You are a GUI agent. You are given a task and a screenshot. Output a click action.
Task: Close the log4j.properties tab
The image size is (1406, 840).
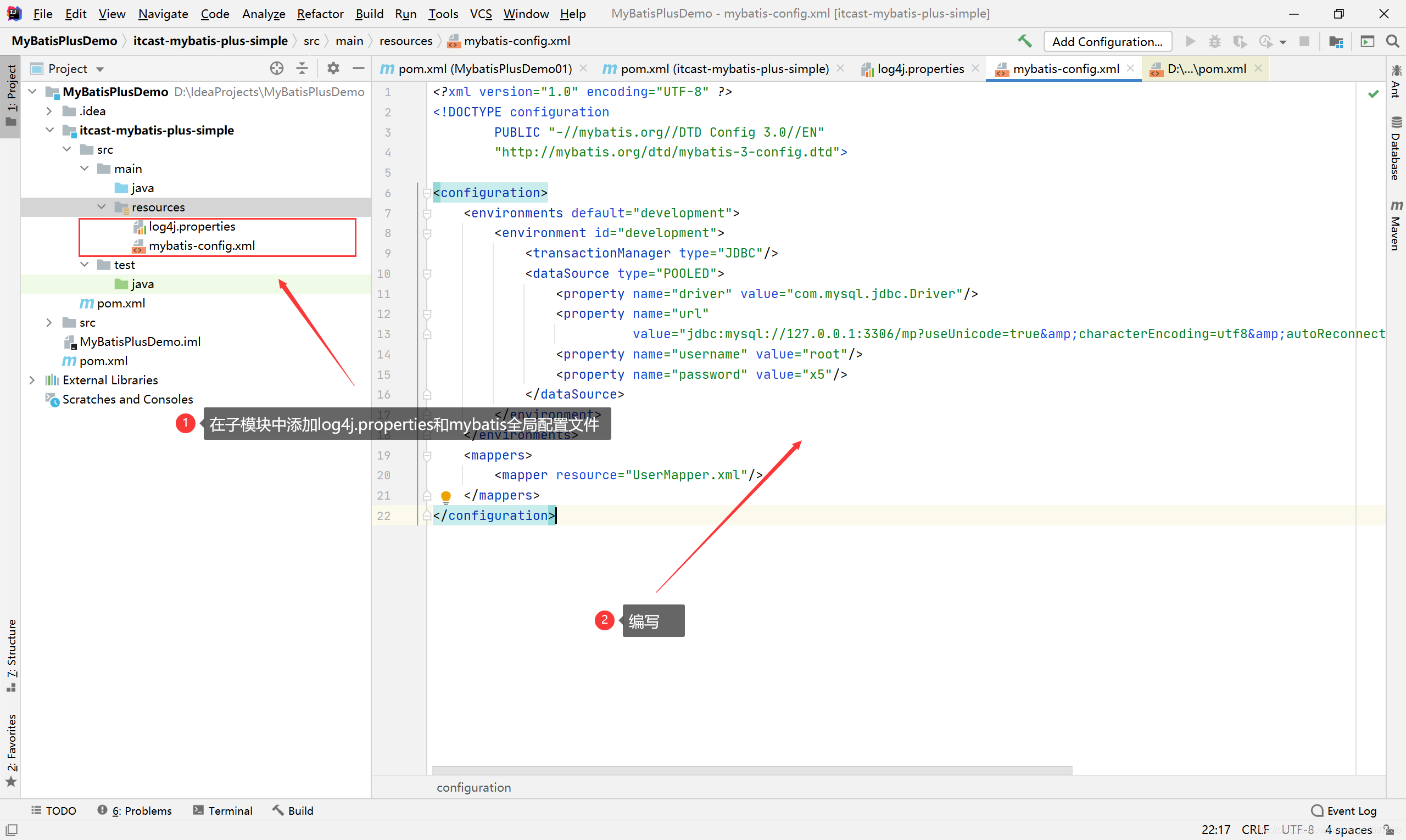point(975,69)
